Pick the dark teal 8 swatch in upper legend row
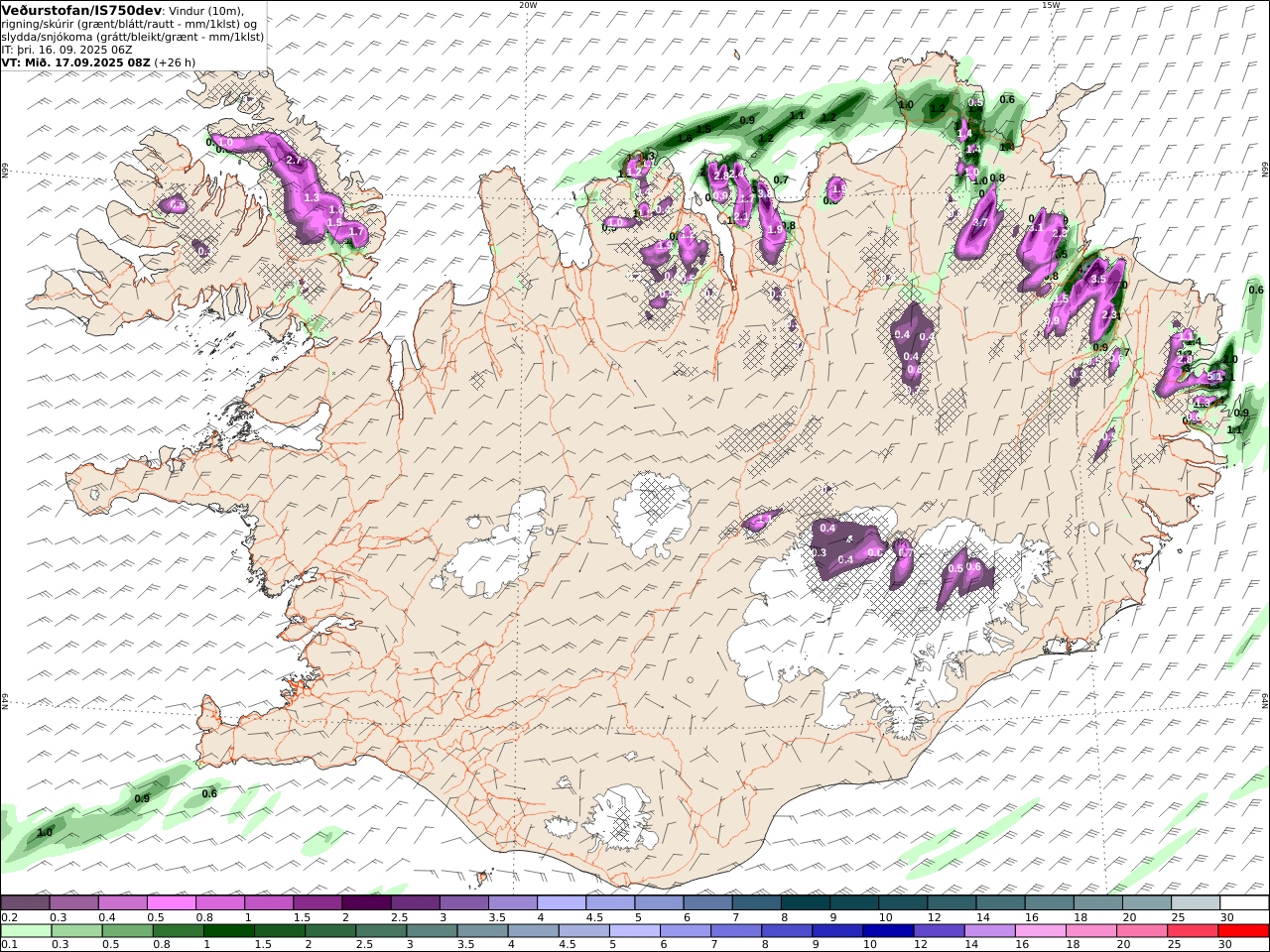The height and width of the screenshot is (952, 1270). (805, 902)
